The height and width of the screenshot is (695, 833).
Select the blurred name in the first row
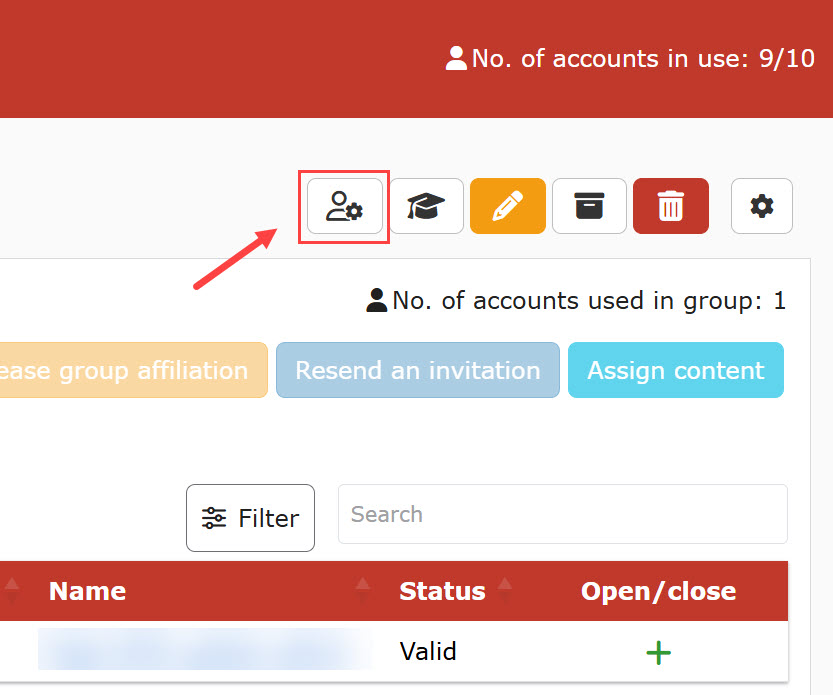[205, 650]
